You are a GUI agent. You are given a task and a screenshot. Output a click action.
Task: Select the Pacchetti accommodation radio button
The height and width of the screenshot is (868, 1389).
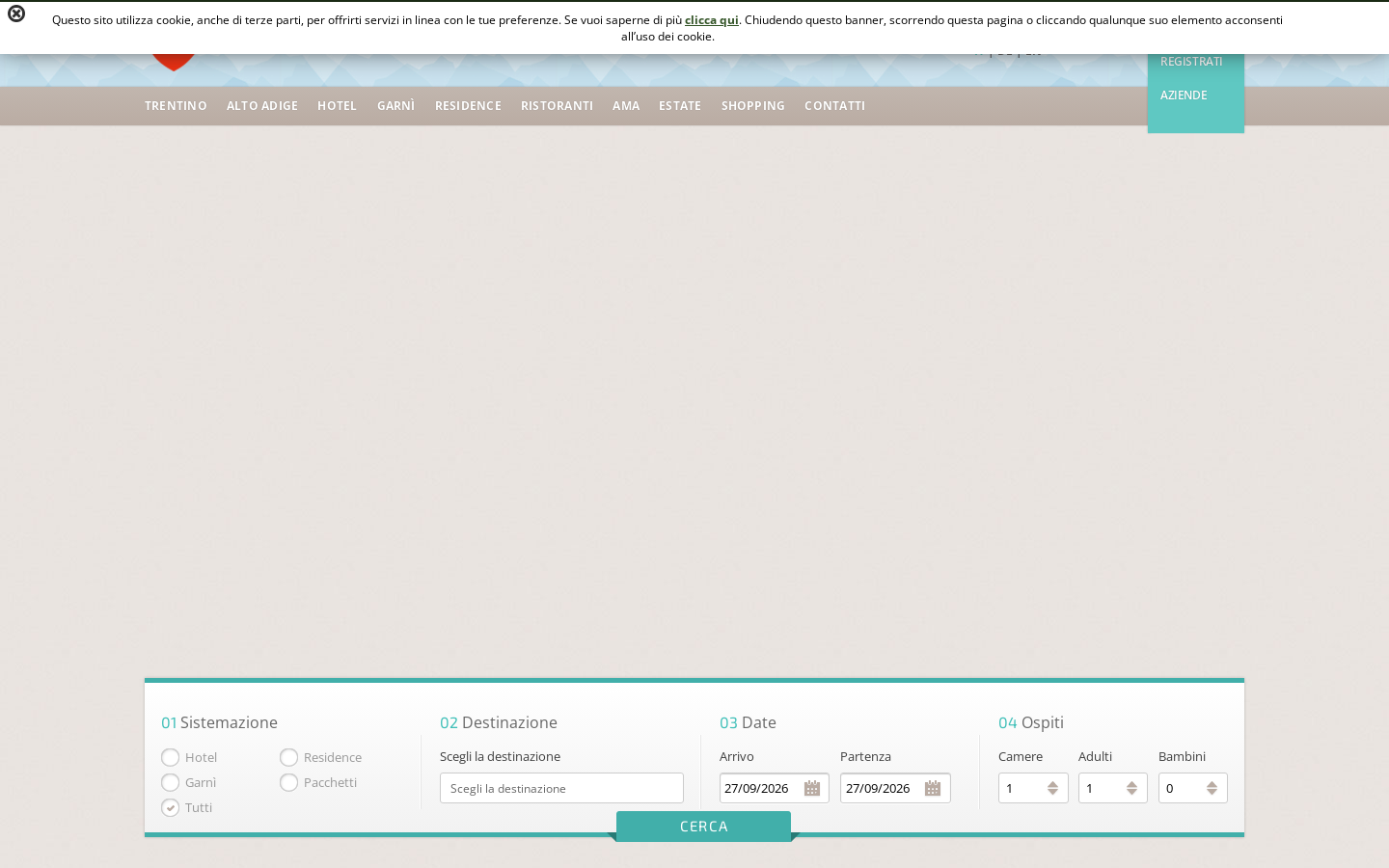pyautogui.click(x=288, y=782)
